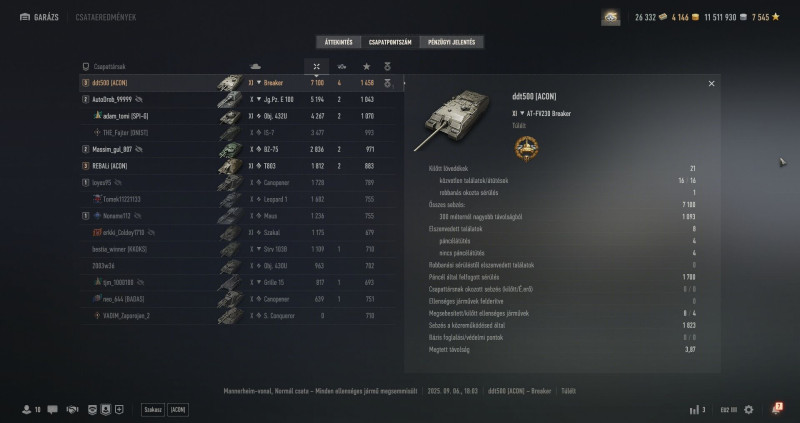Go back to Garázs
The height and width of the screenshot is (423, 800).
pyautogui.click(x=39, y=17)
